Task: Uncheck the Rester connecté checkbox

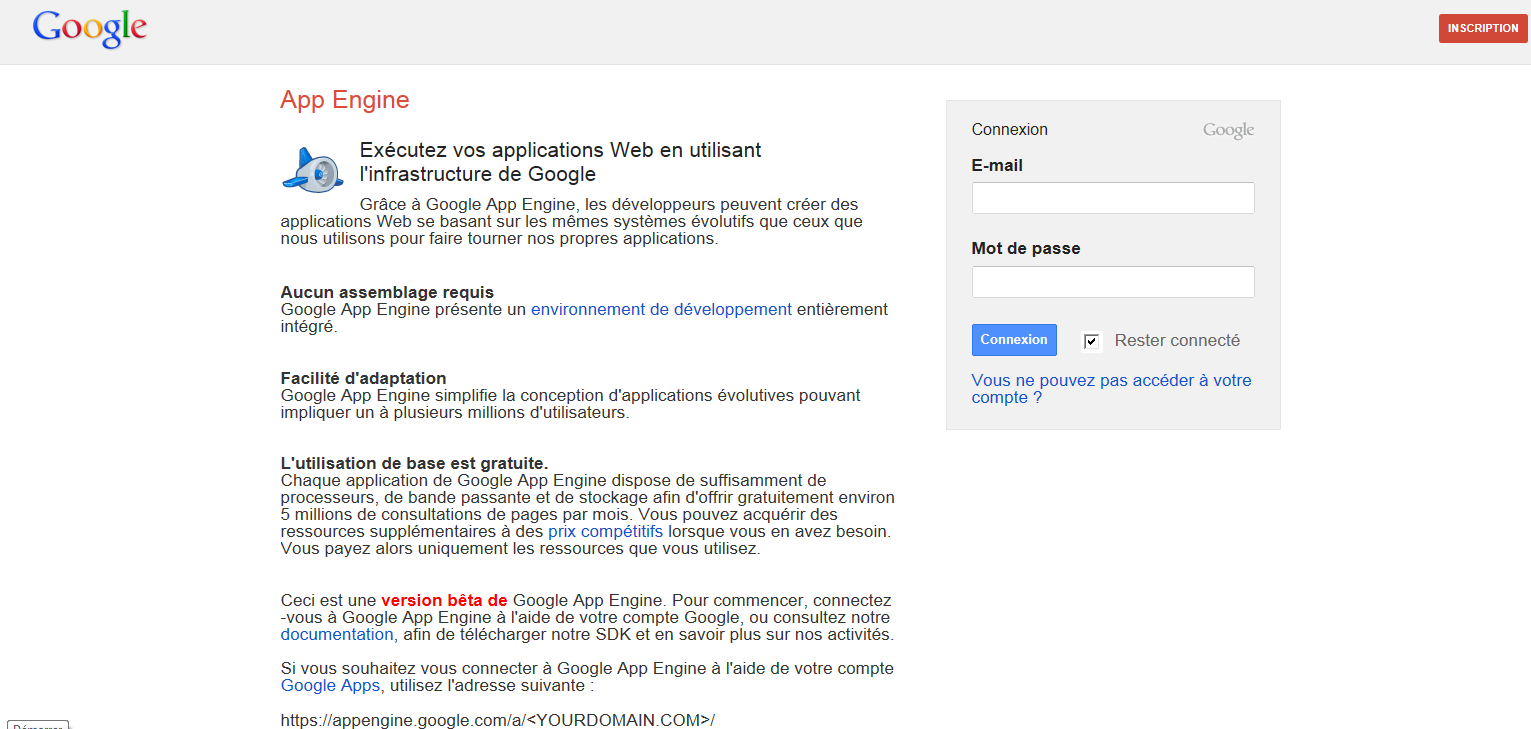Action: (x=1091, y=342)
